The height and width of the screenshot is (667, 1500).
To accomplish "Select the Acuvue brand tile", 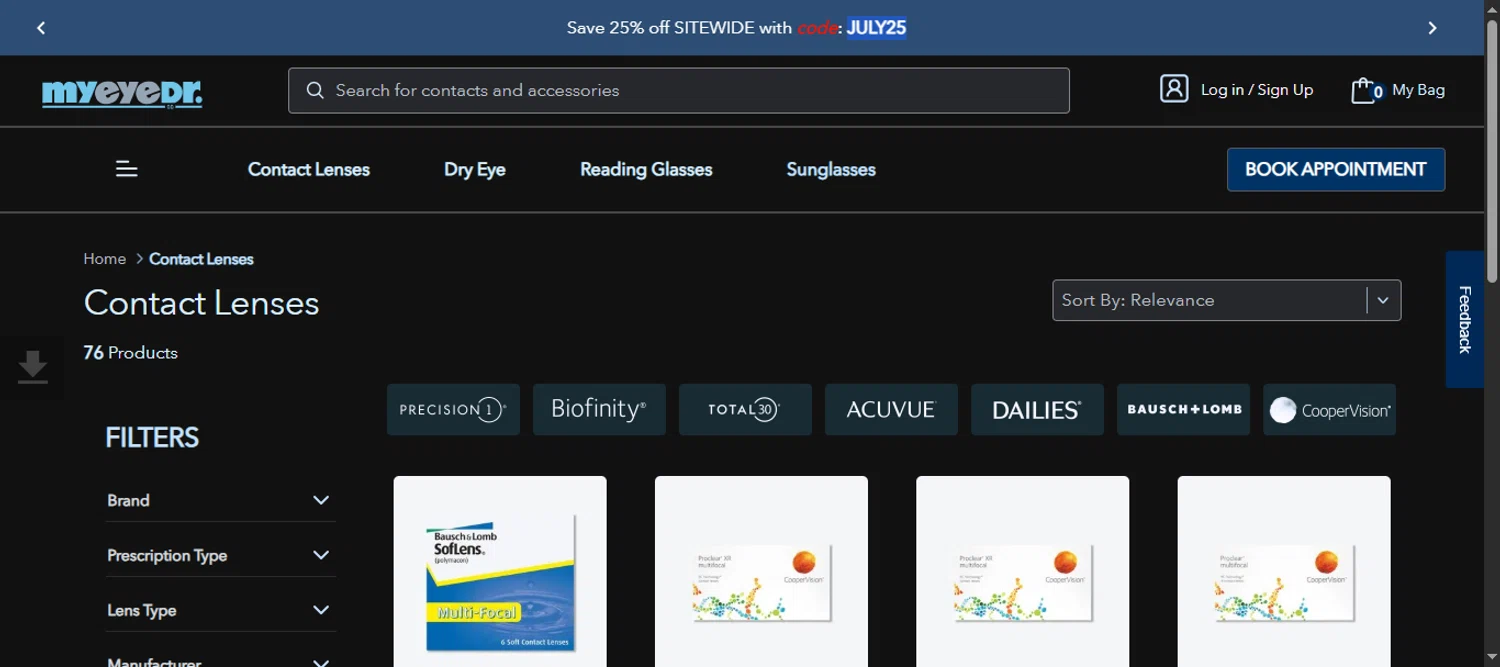I will [891, 409].
